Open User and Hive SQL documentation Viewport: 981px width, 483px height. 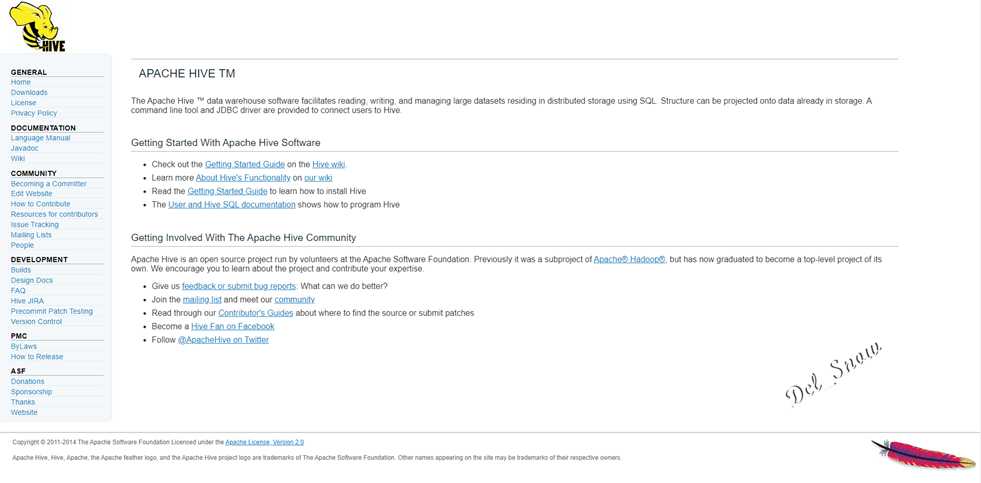pos(231,205)
